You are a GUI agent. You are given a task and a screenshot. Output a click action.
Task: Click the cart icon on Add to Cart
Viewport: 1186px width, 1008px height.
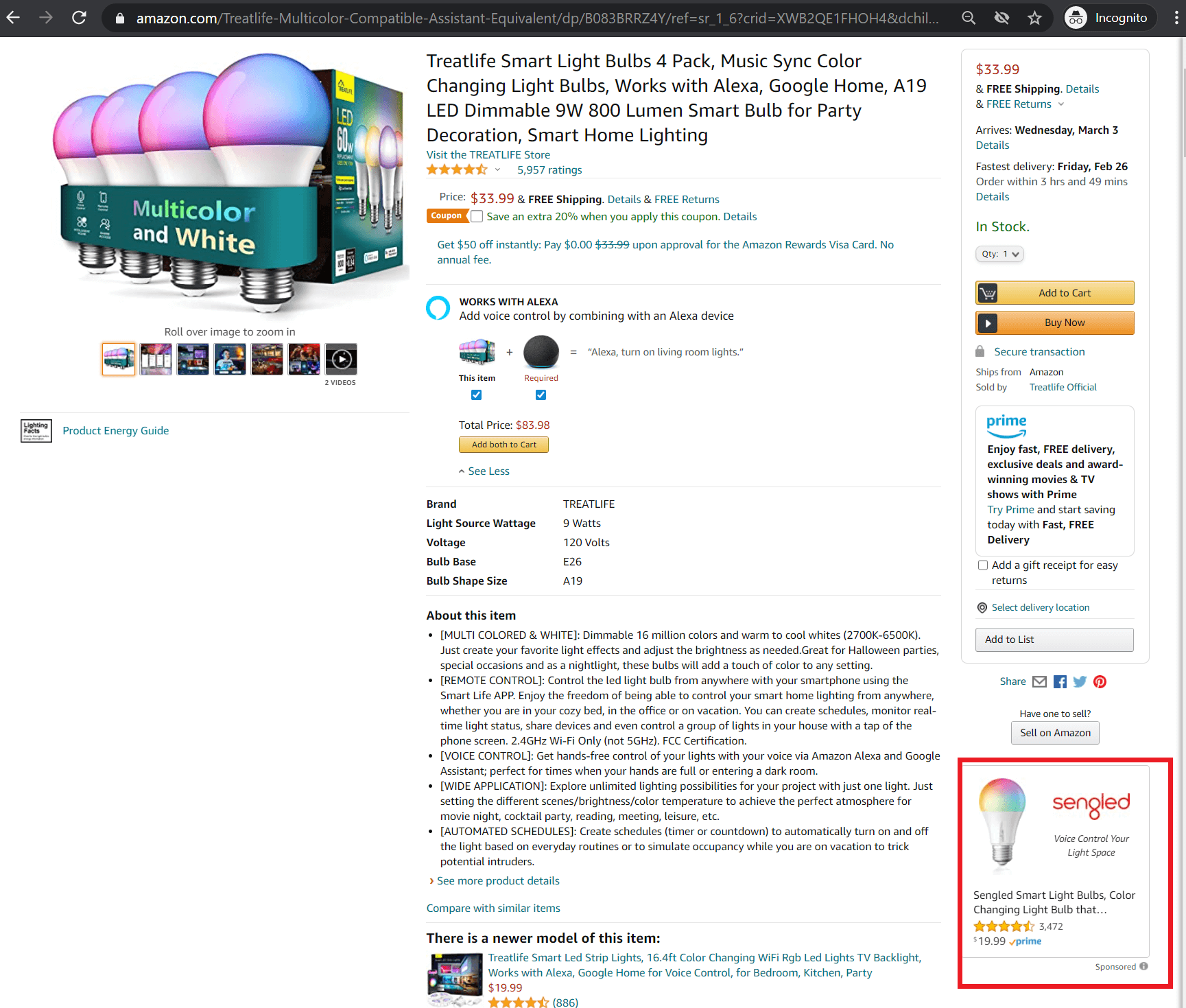pos(988,293)
